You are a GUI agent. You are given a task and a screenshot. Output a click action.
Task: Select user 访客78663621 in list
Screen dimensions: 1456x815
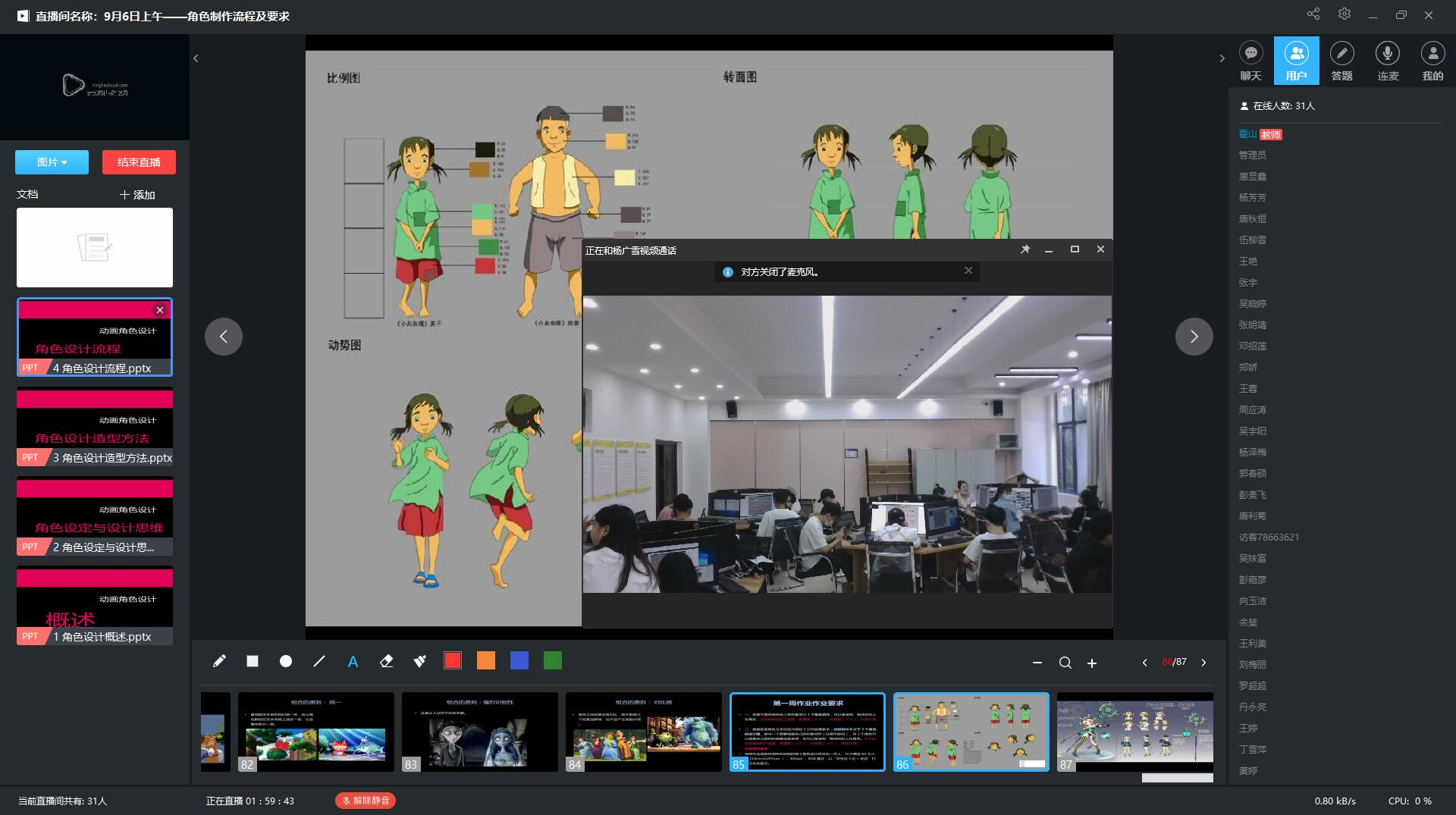tap(1269, 538)
